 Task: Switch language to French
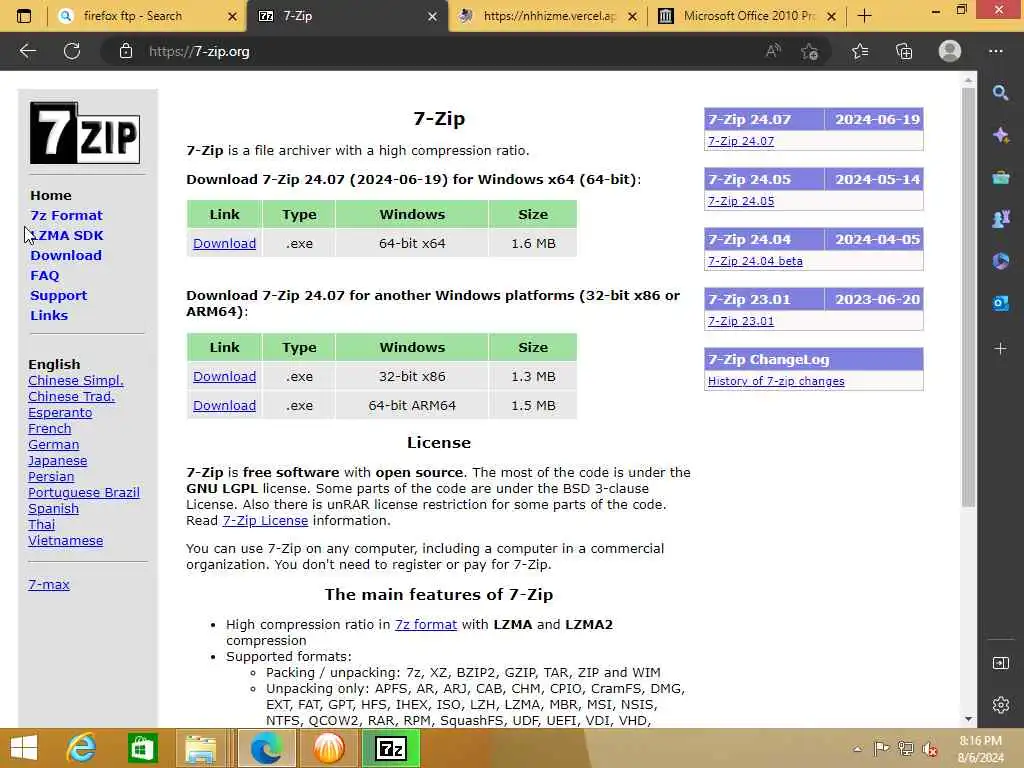point(50,429)
